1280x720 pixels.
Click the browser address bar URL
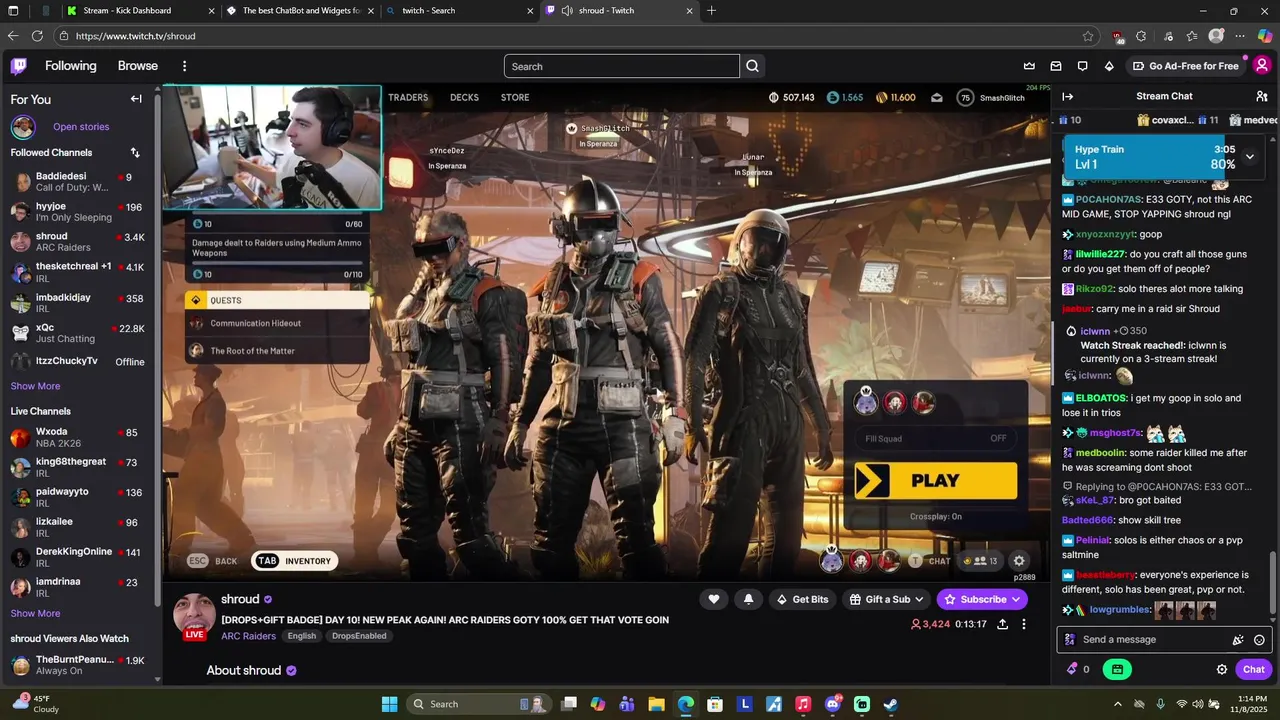[135, 36]
